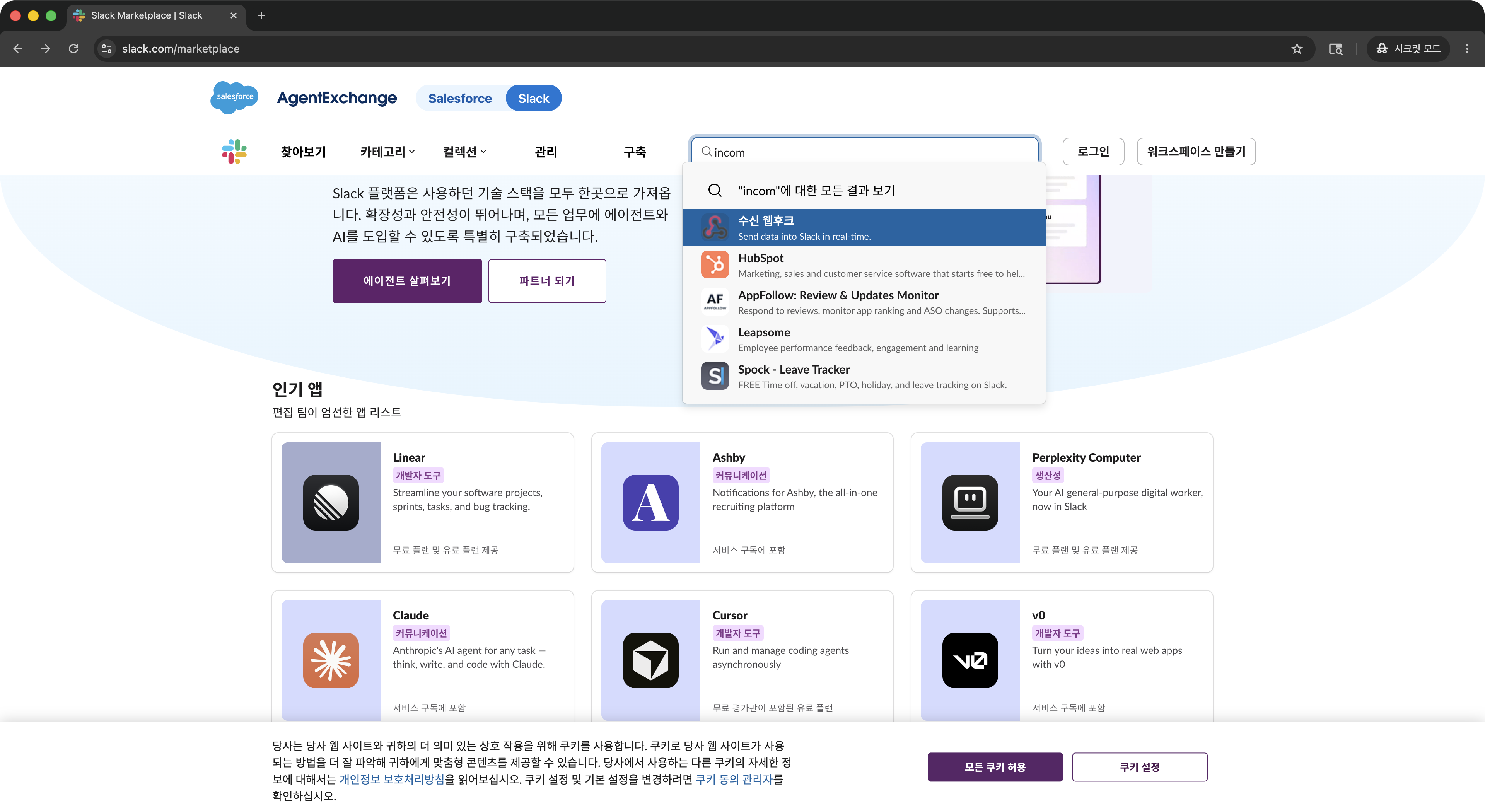Open the Claude app thumbnail
The height and width of the screenshot is (812, 1485).
click(331, 660)
